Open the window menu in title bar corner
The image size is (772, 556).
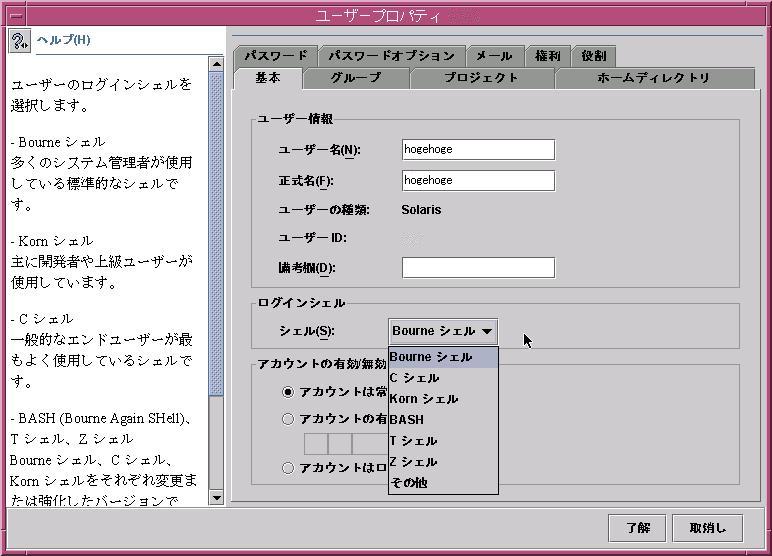point(15,14)
